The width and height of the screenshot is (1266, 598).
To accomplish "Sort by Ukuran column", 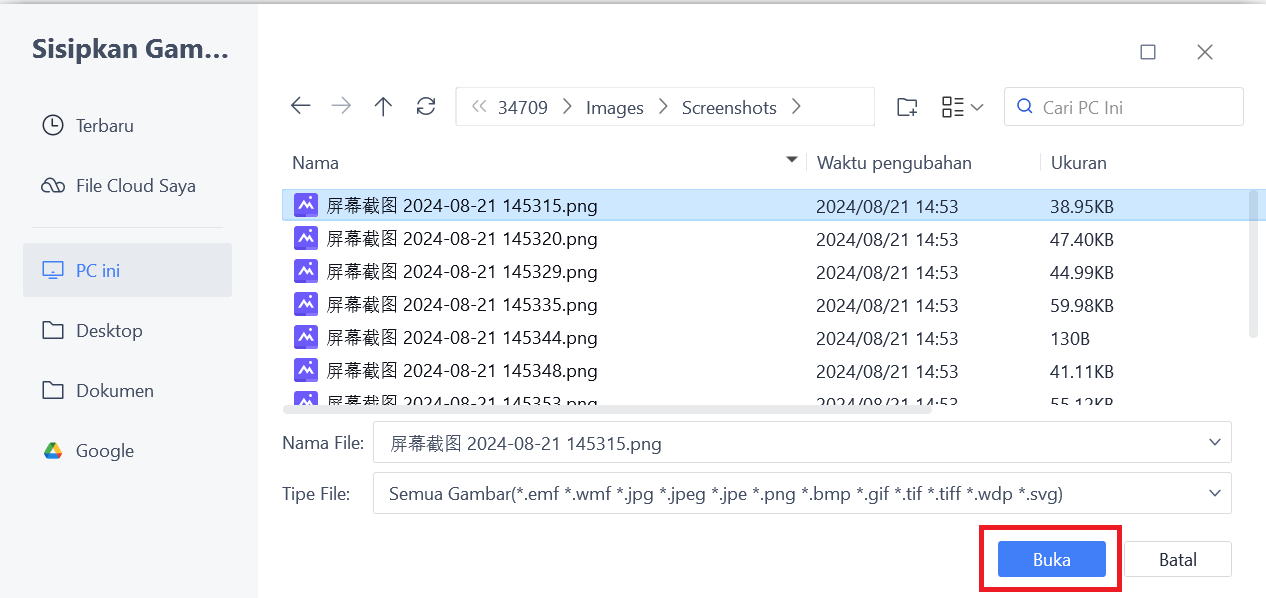I will pos(1078,163).
